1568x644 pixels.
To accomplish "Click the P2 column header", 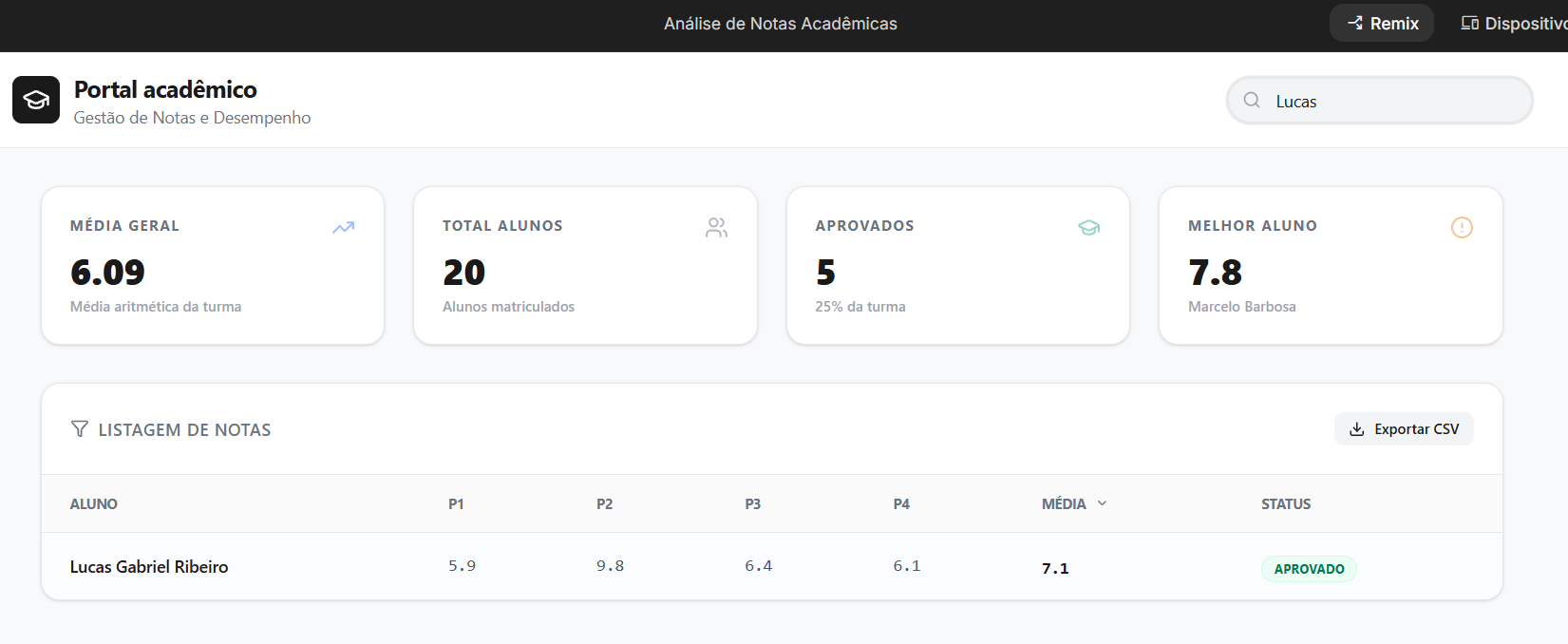I will [605, 504].
